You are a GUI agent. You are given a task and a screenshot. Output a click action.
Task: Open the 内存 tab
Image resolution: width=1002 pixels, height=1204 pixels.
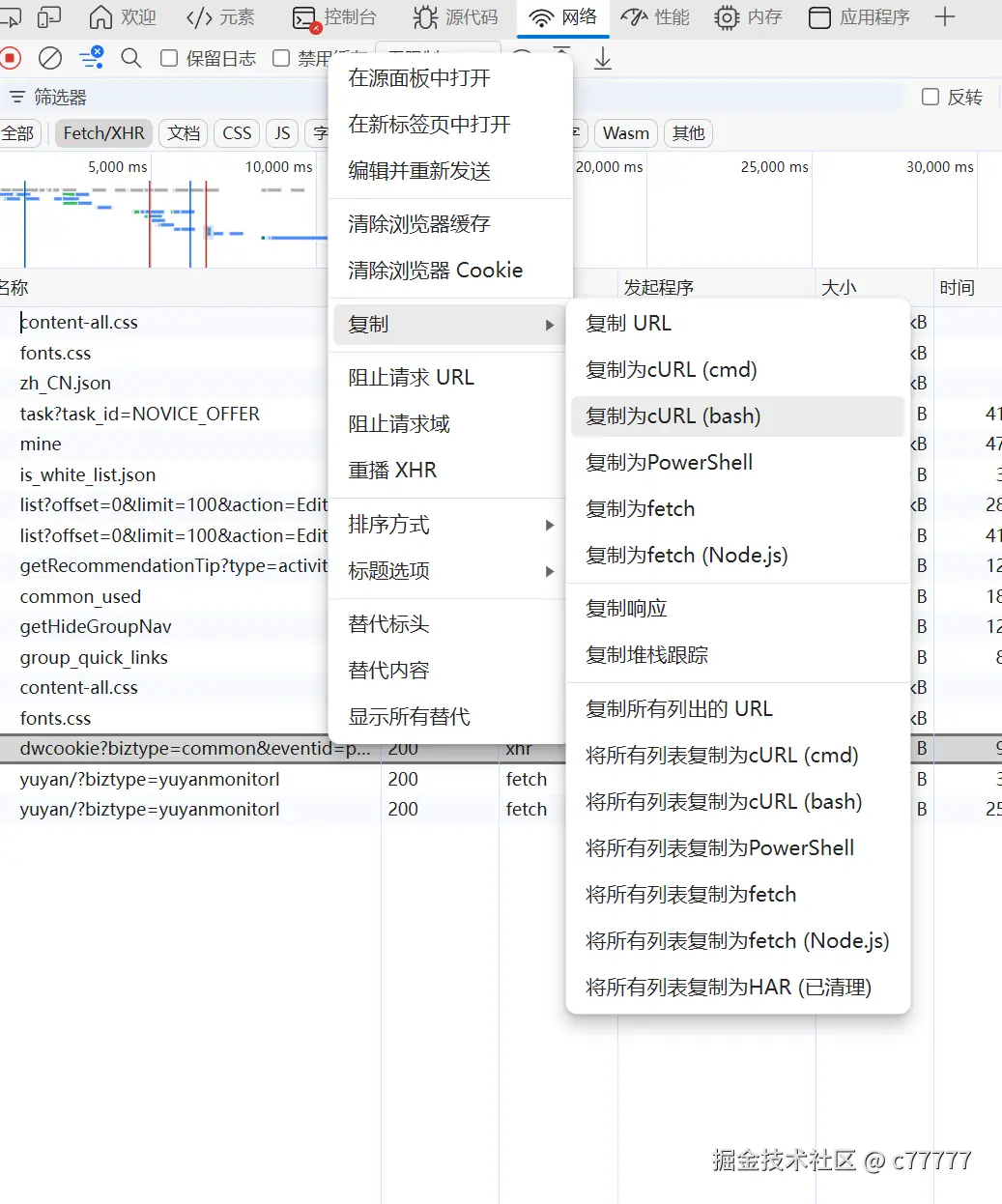pyautogui.click(x=749, y=17)
